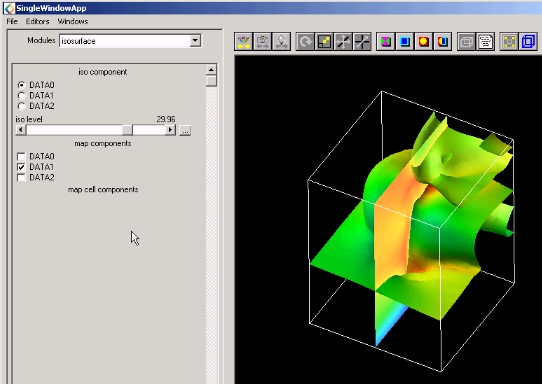Open the document list toolbar icon
Viewport: 542px width, 384px height.
click(x=486, y=42)
